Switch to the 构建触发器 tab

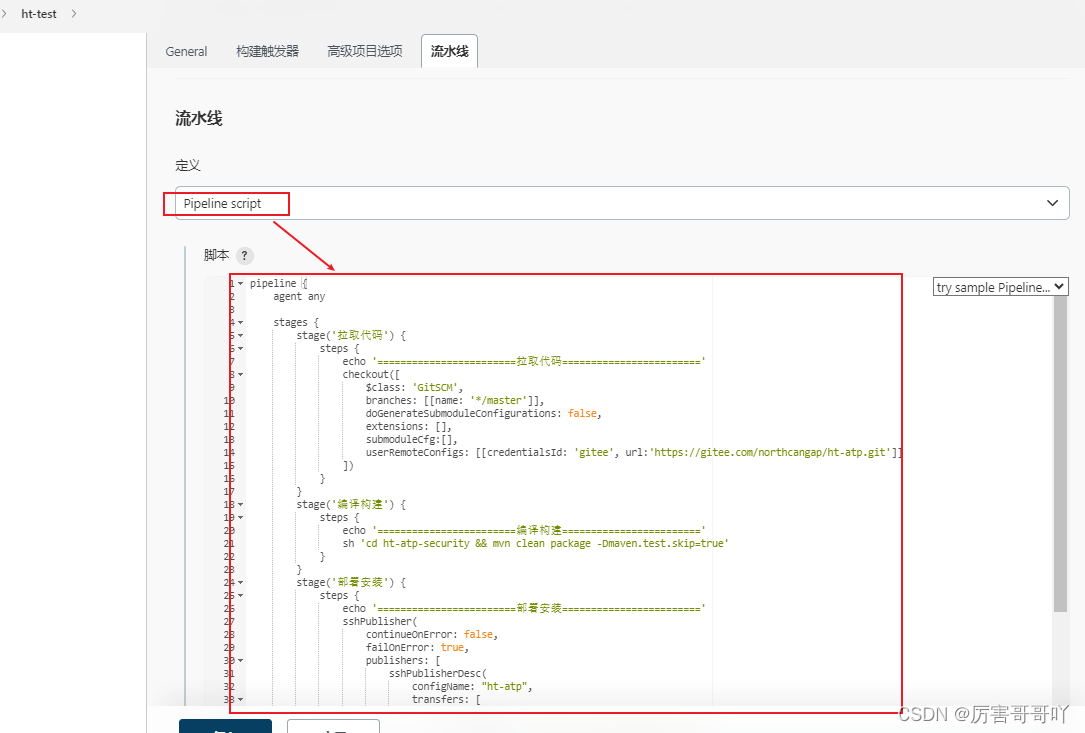pos(266,50)
